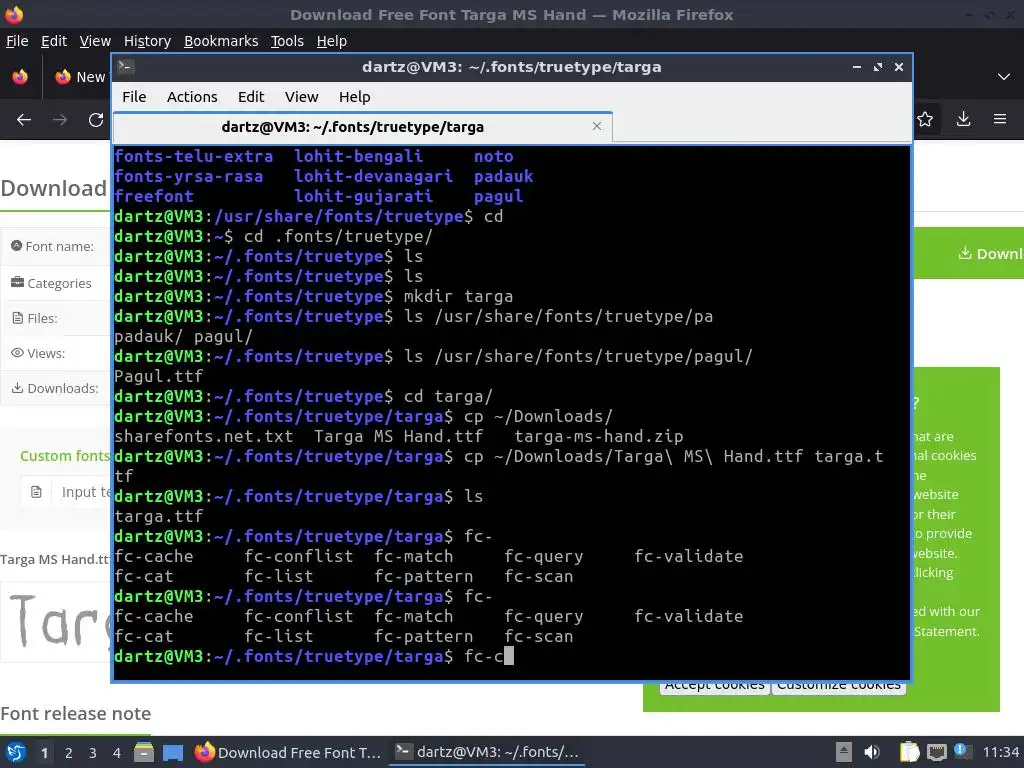Open Firefox File menu

click(17, 41)
